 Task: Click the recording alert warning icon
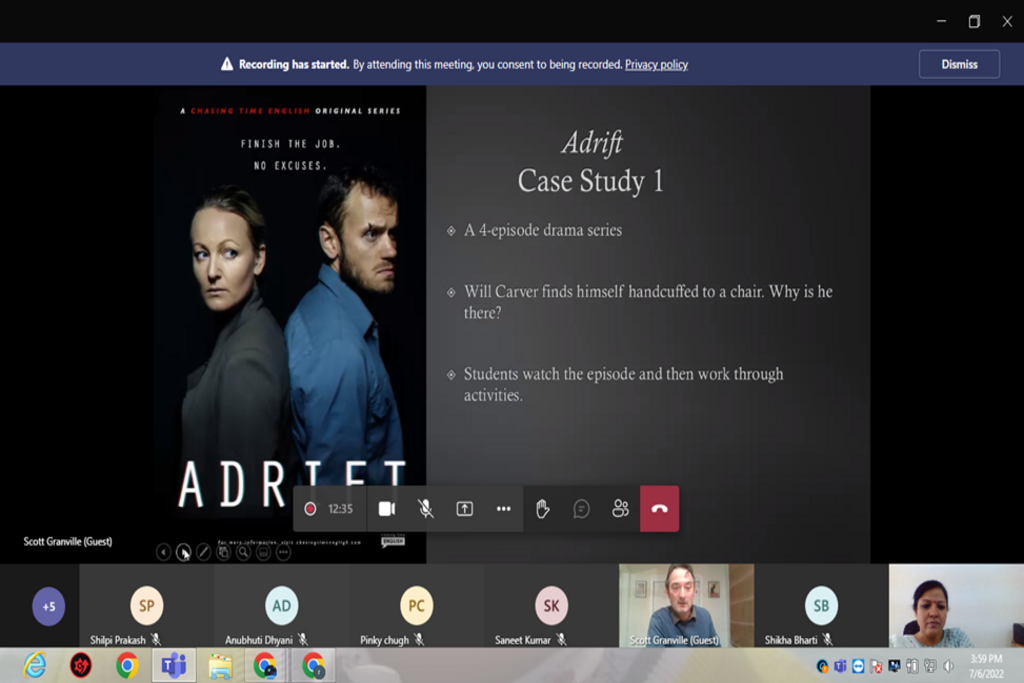click(227, 64)
